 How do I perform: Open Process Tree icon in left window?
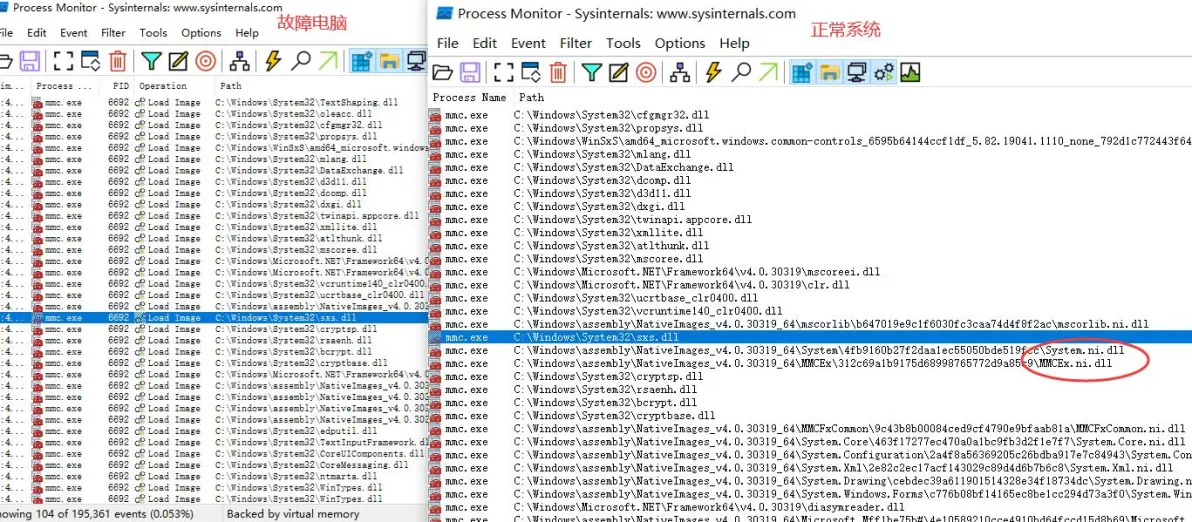239,61
